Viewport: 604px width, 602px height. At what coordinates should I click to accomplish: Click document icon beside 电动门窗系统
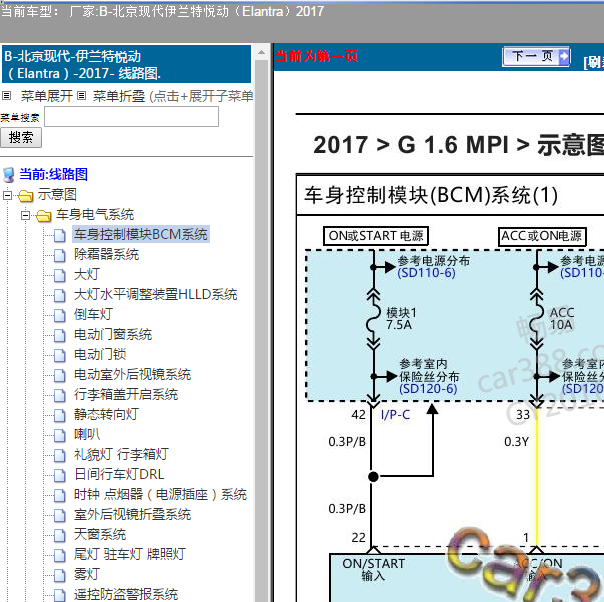coord(59,335)
